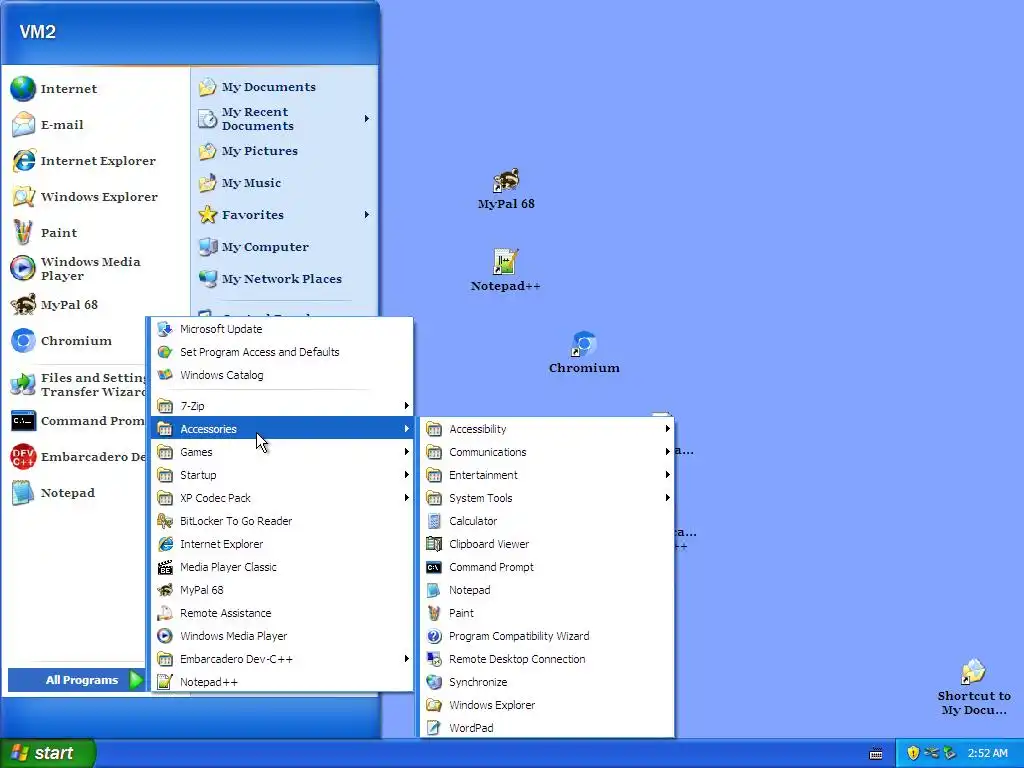Viewport: 1024px width, 768px height.
Task: Expand XP Codec Pack submenu
Action: click(x=282, y=498)
